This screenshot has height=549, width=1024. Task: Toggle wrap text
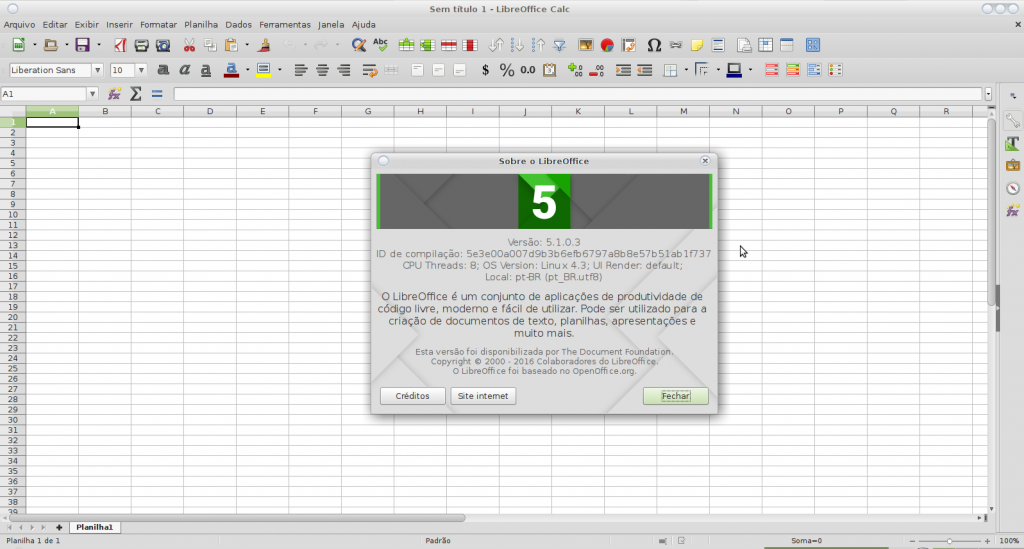pos(370,70)
